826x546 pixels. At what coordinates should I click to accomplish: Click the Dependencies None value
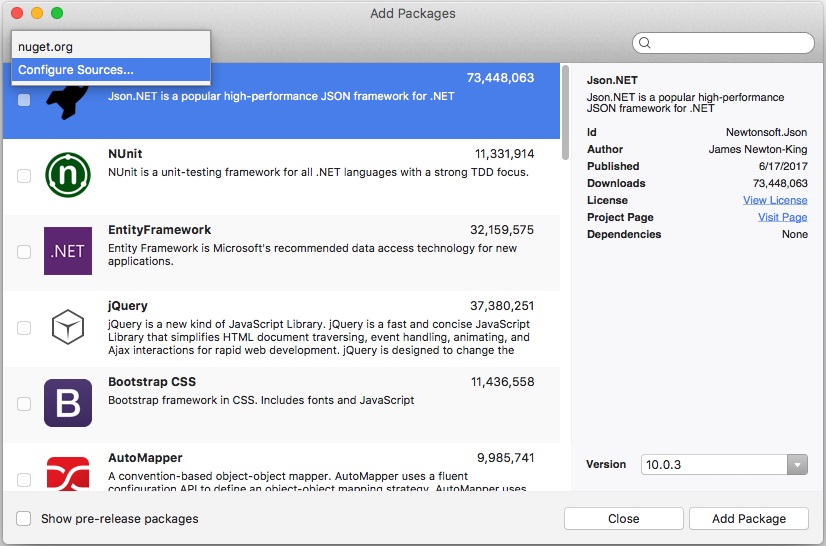tap(794, 234)
